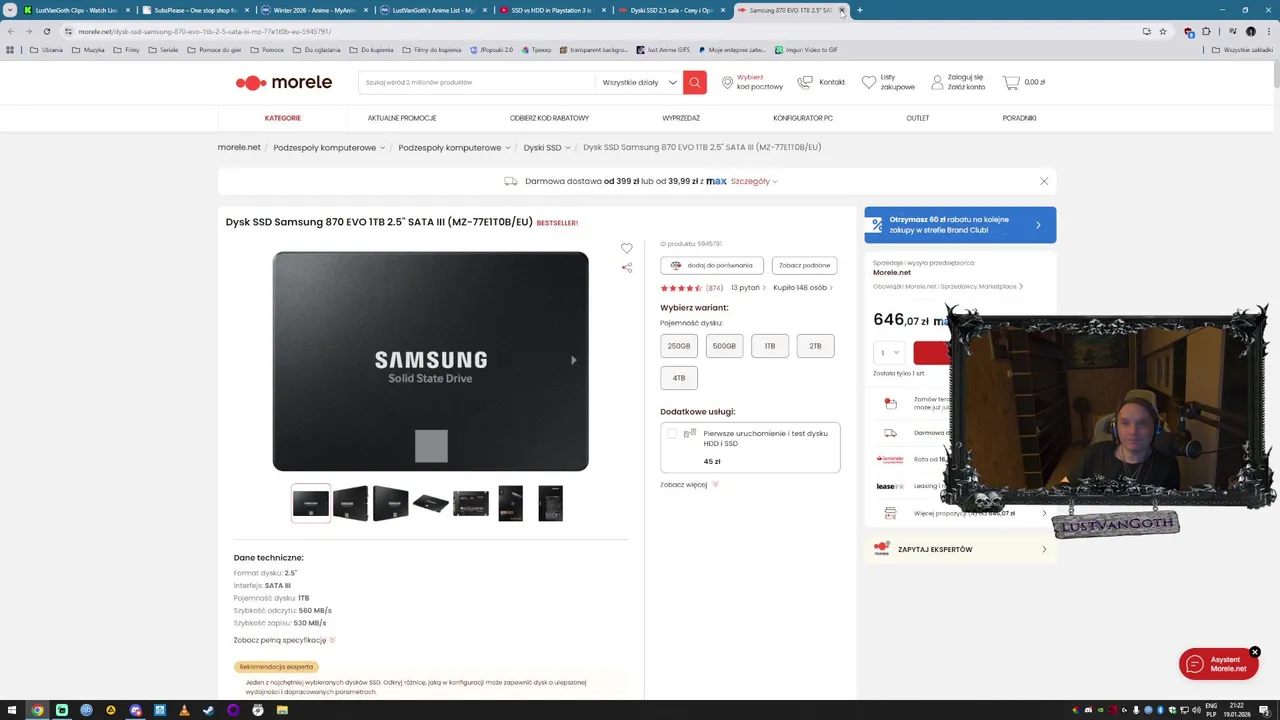Open the shopping cart icon
This screenshot has height=720, width=1280.
(1011, 82)
